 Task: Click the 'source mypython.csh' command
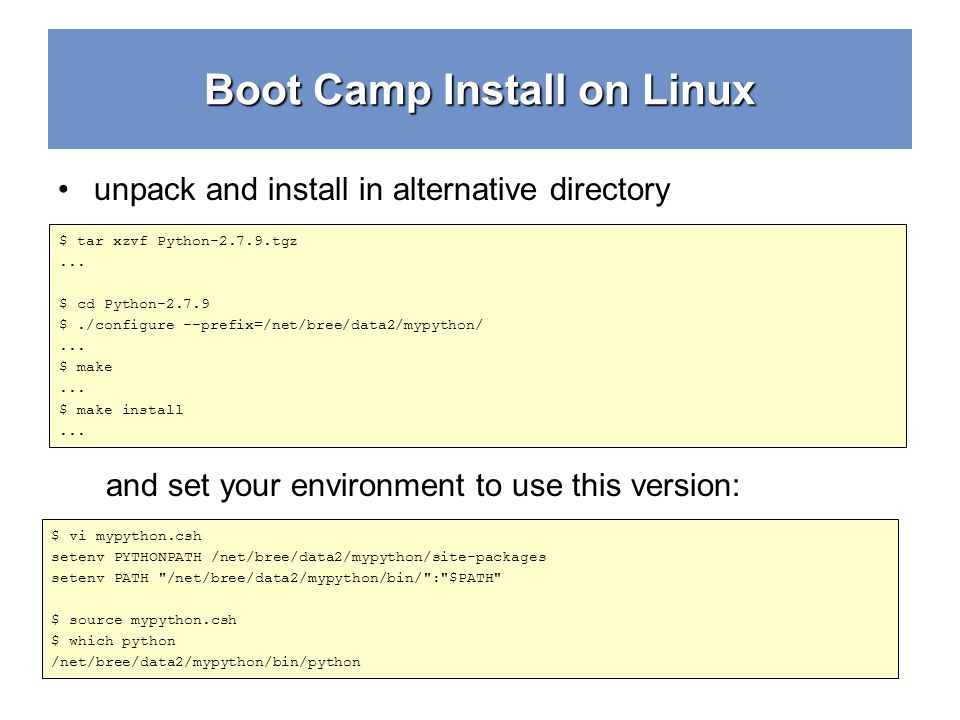(x=144, y=620)
